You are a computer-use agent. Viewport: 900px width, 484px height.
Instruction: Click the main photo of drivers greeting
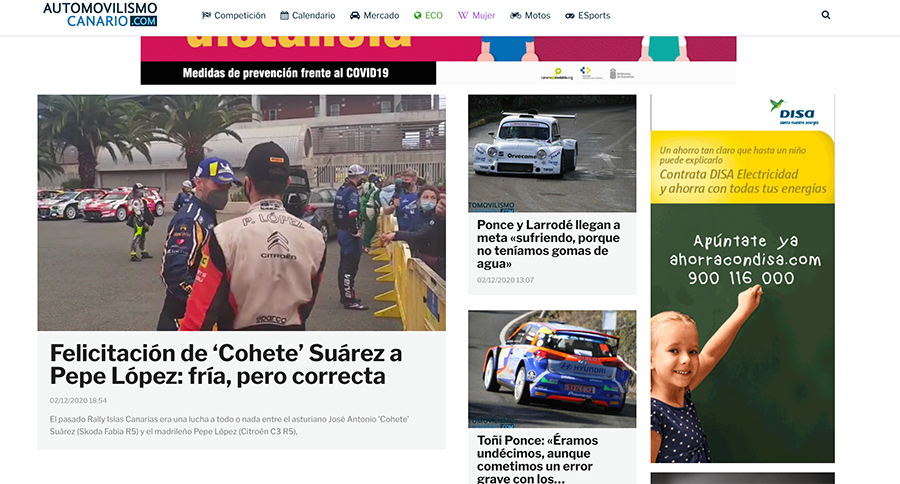[x=242, y=212]
